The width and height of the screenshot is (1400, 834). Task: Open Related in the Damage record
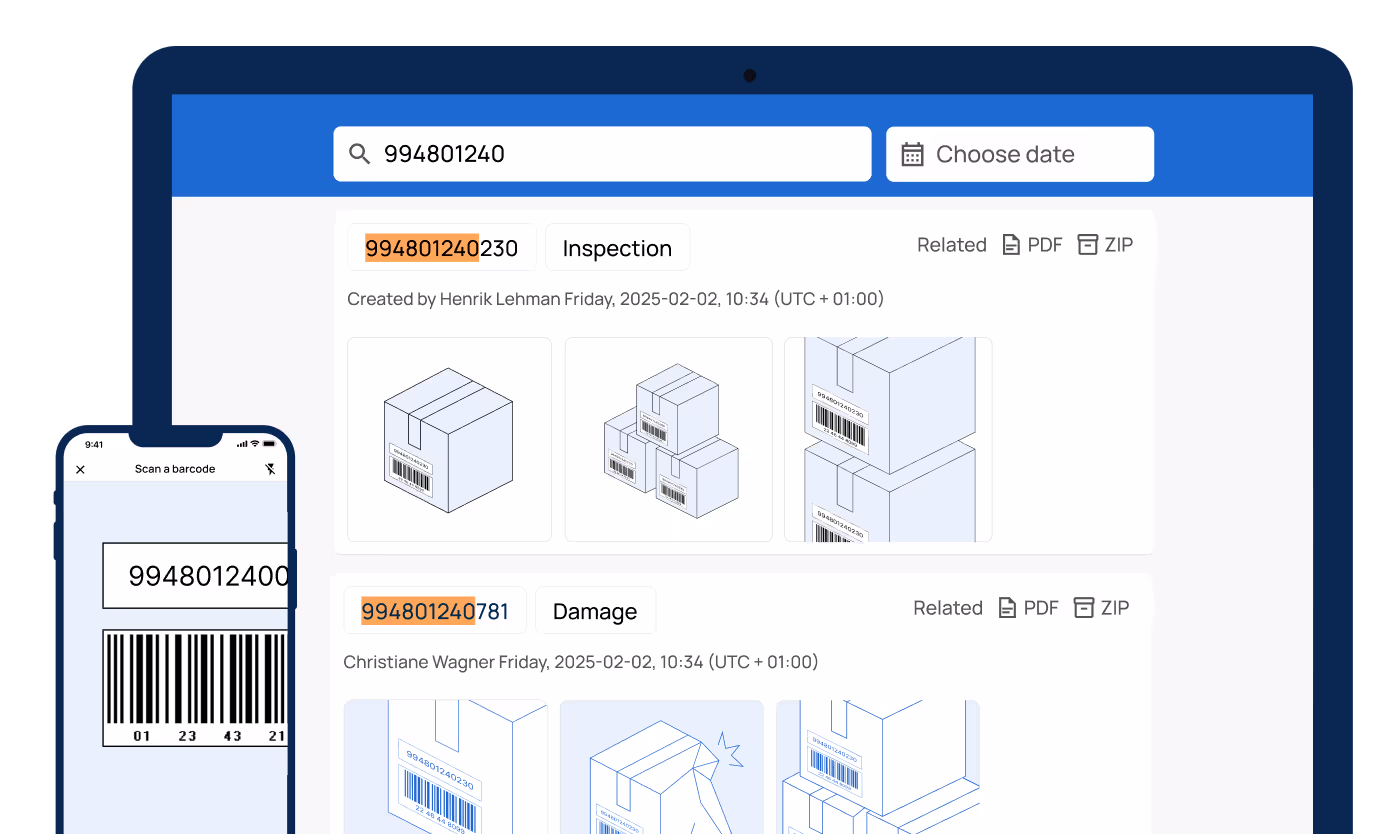click(x=948, y=608)
